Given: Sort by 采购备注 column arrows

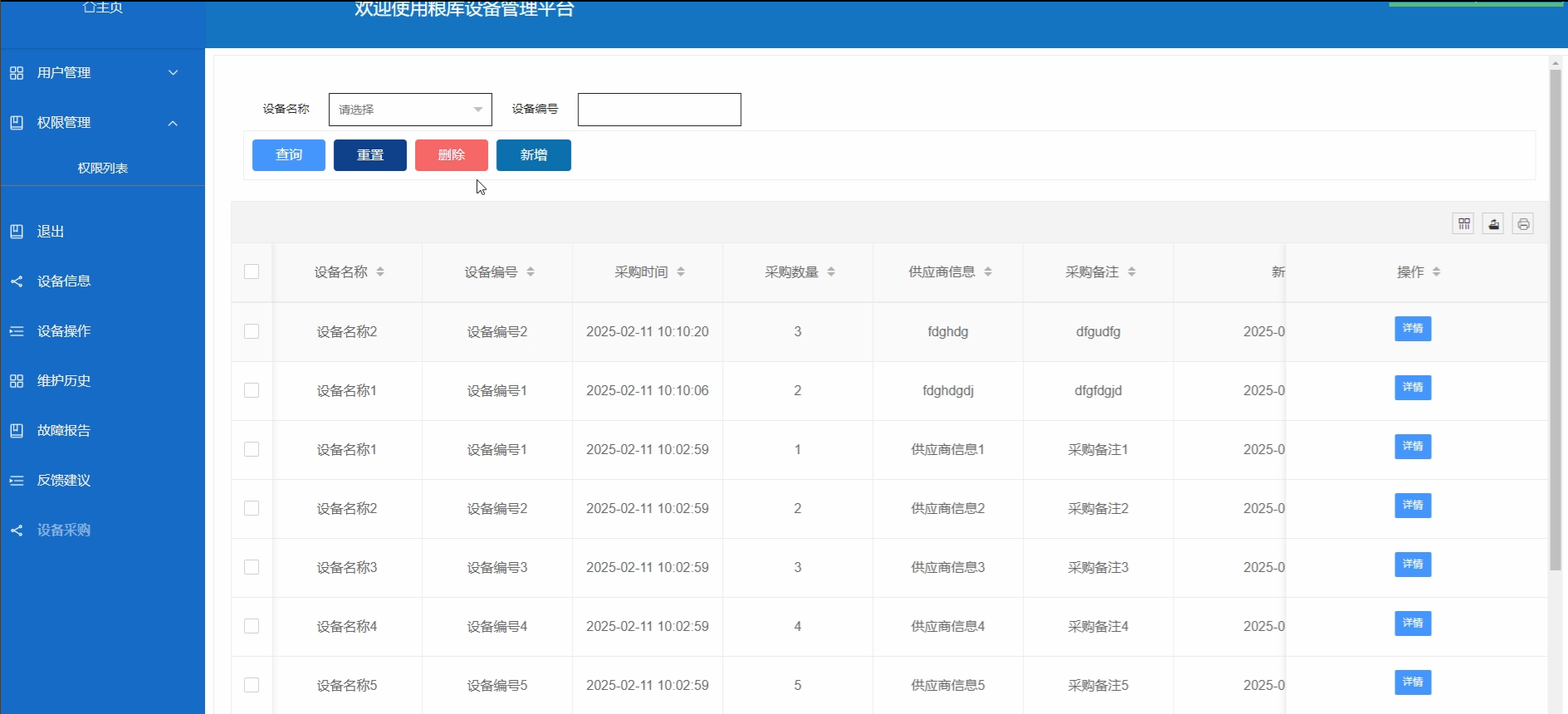Looking at the screenshot, I should [x=1131, y=272].
